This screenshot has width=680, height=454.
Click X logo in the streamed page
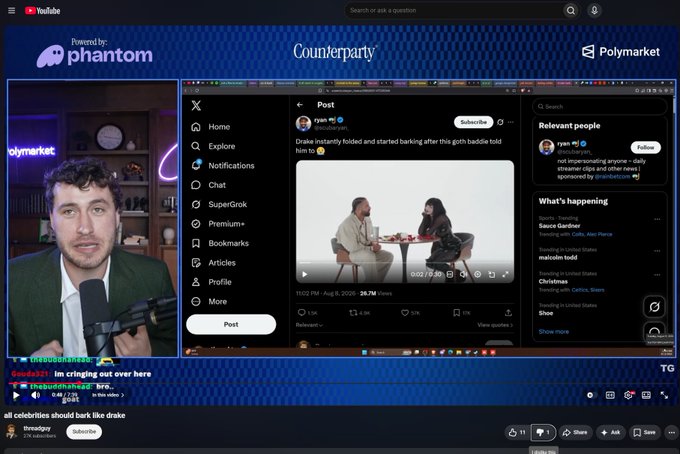coord(196,105)
